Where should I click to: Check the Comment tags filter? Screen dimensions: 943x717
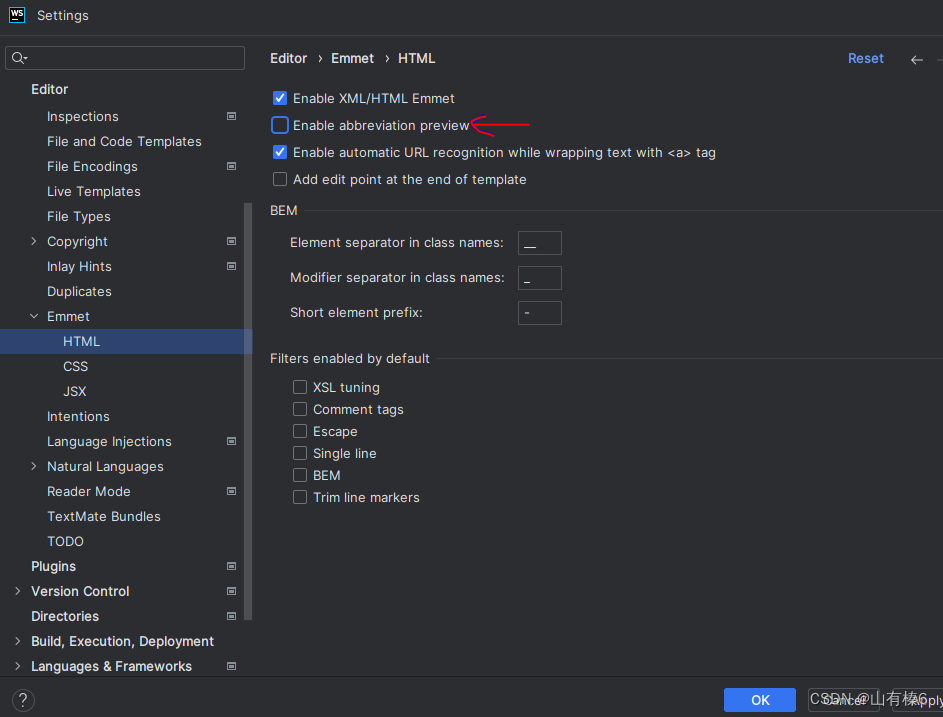(299, 409)
